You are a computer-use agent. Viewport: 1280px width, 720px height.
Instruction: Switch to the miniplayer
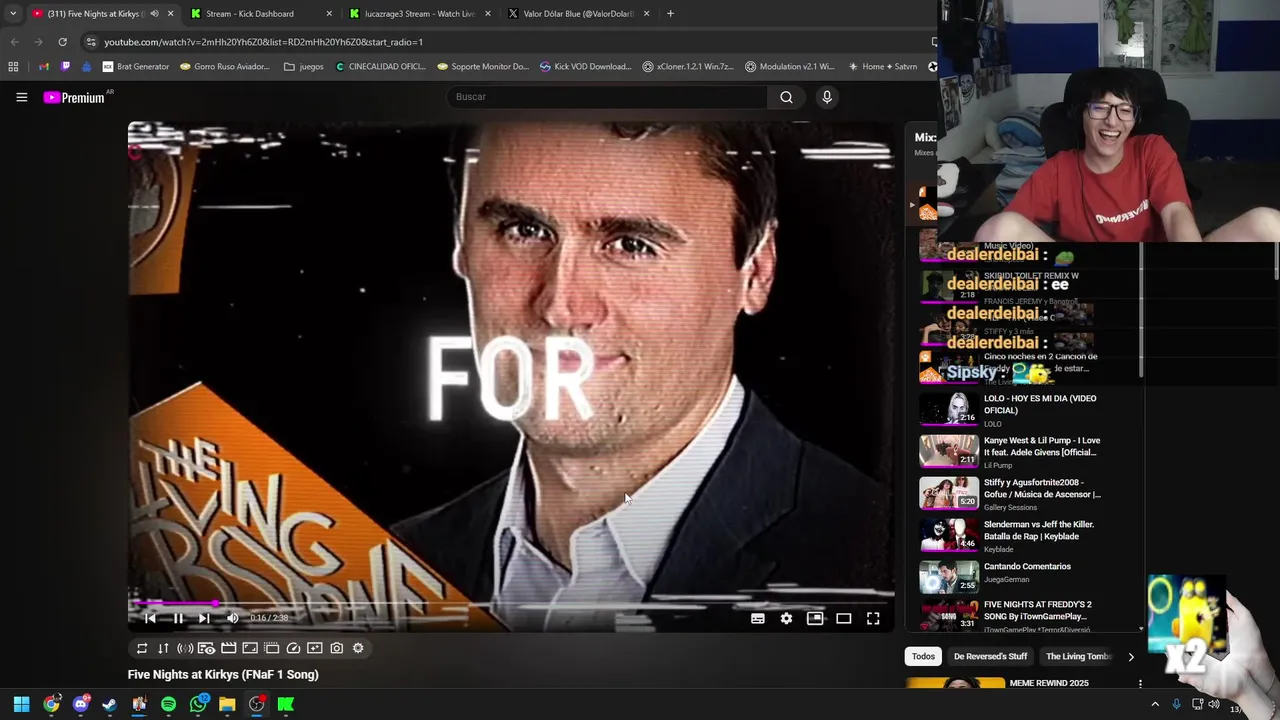(815, 618)
